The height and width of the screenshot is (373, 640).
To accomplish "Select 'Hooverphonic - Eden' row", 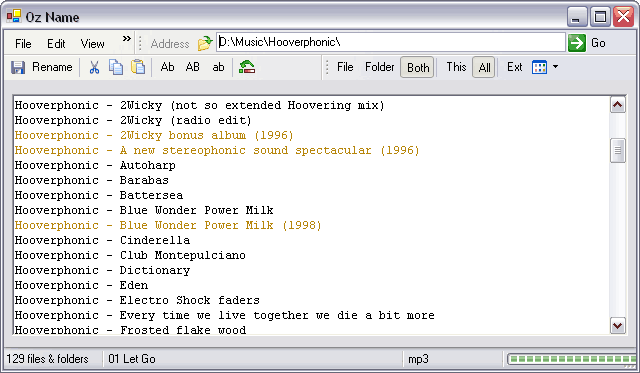I will tap(81, 286).
